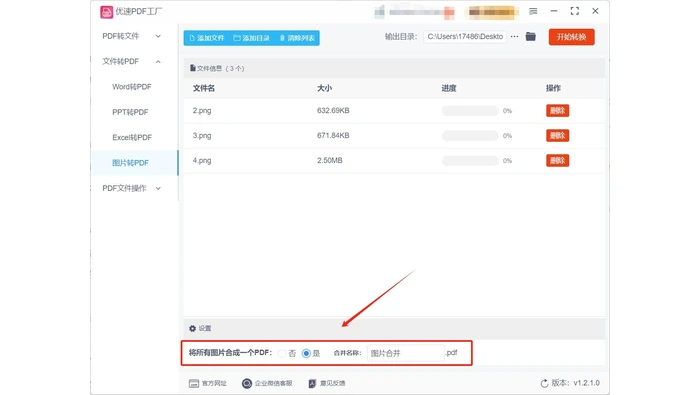Click PDF转文件 sidebar category

[x=121, y=36]
